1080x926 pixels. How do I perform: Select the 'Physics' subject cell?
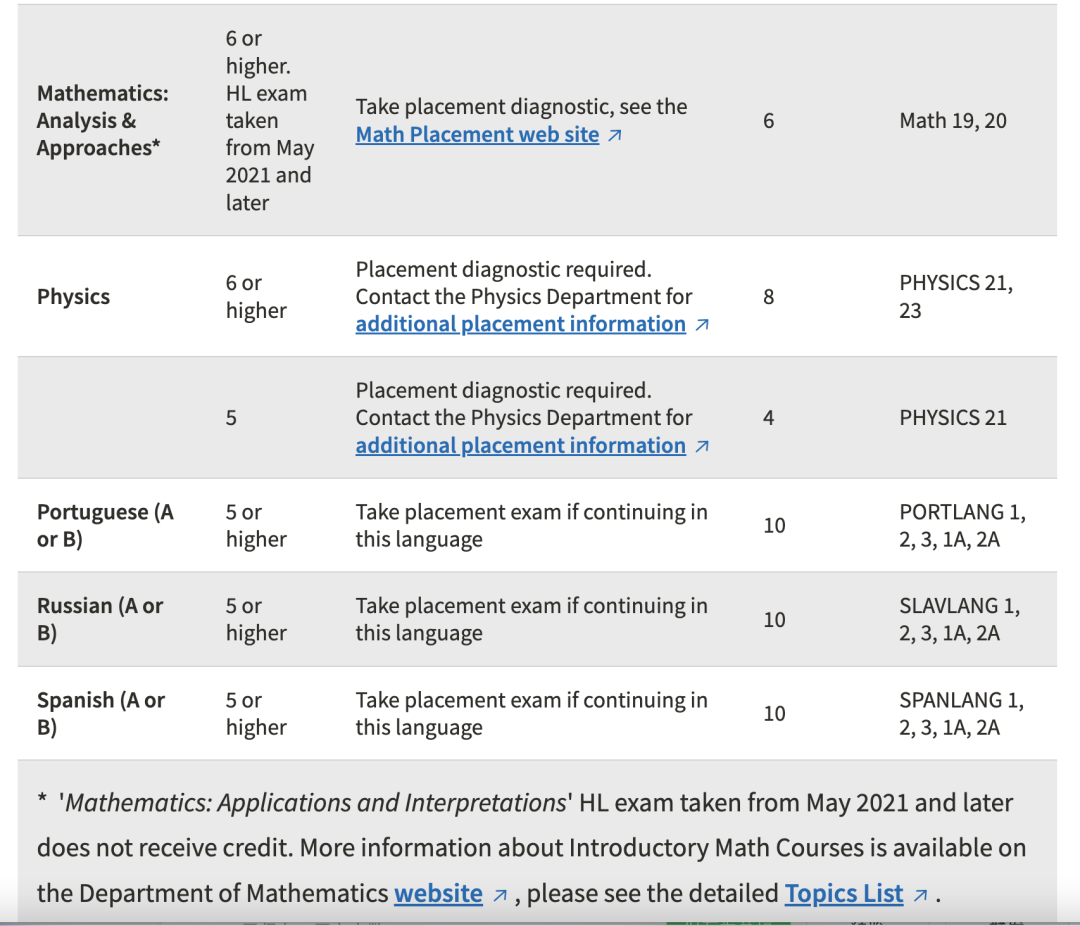[x=74, y=296]
